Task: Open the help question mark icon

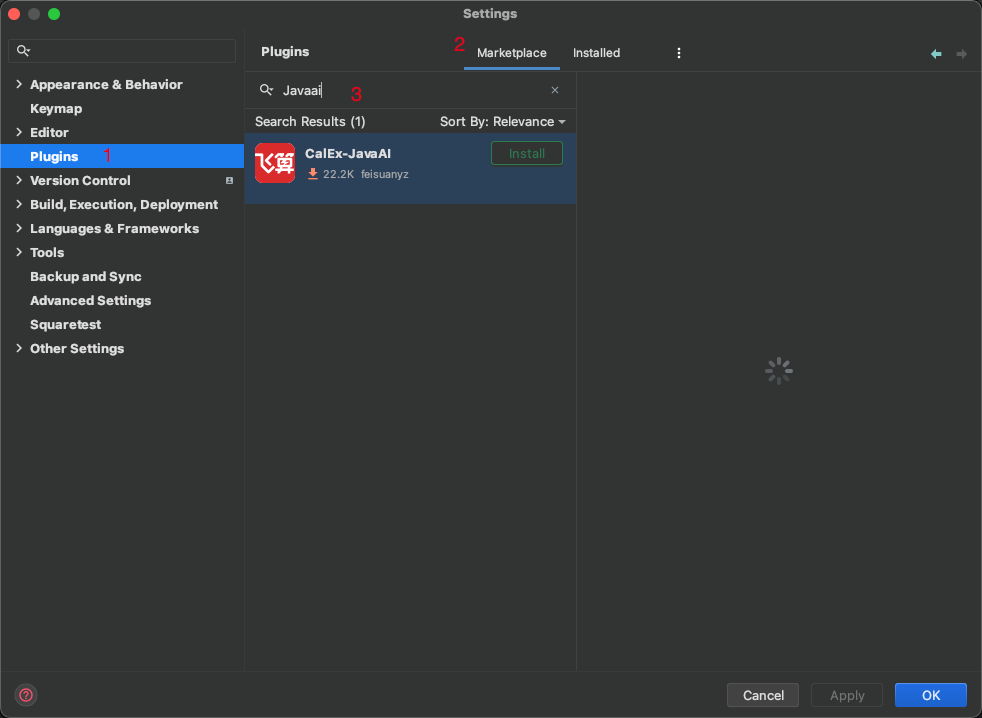Action: 26,695
